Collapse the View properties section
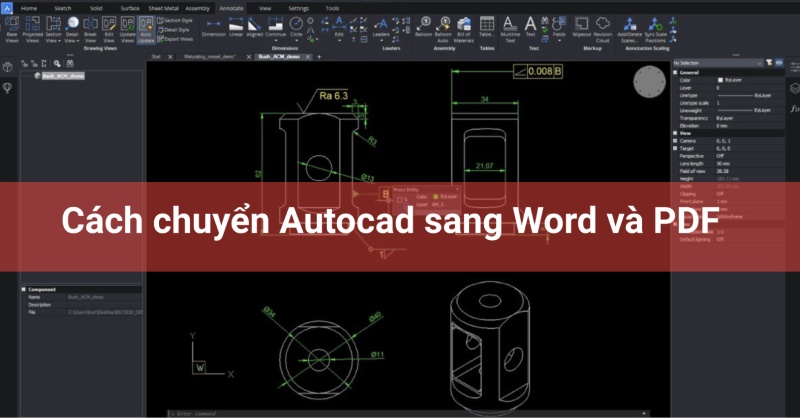The width and height of the screenshot is (800, 418). (x=676, y=133)
